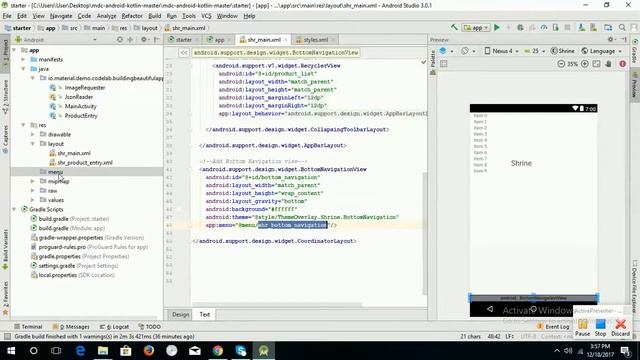Hide the Preview panel with the arrow icon
Viewport: 640px width, 360px height.
point(624,40)
